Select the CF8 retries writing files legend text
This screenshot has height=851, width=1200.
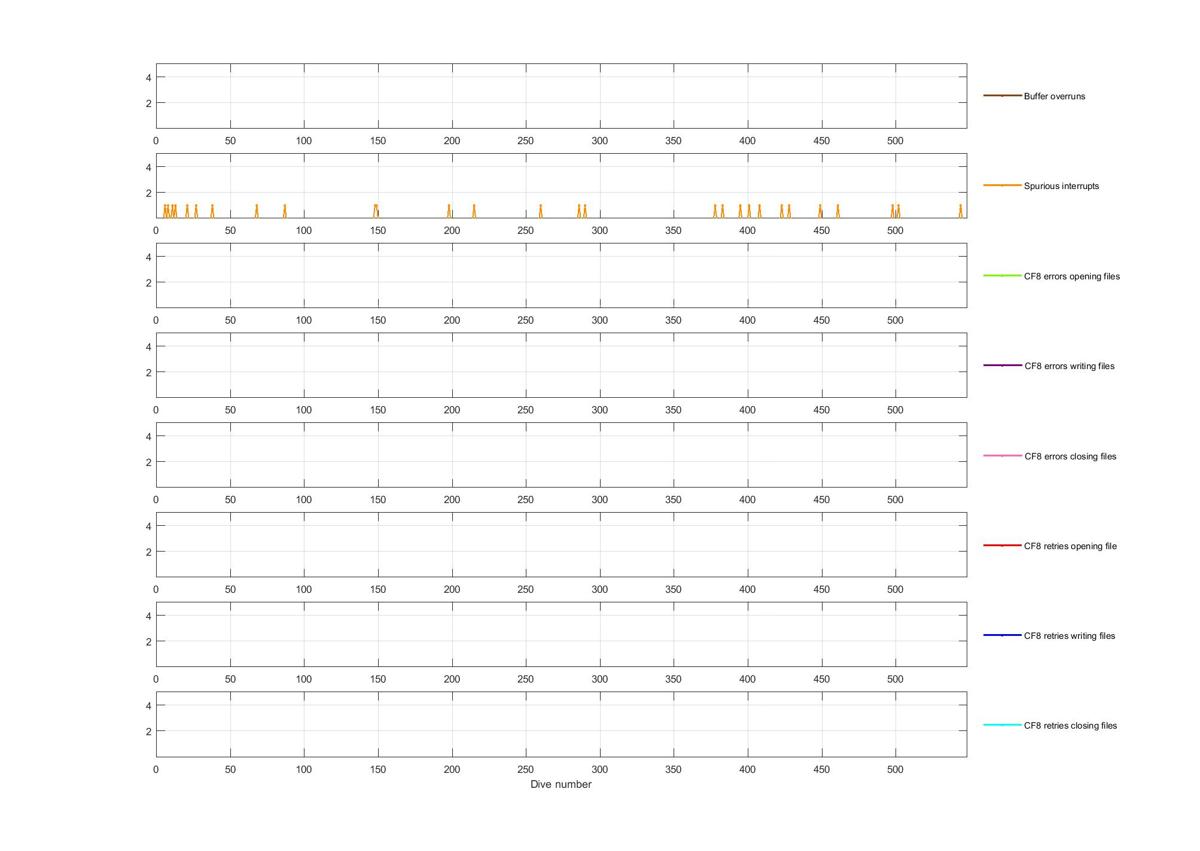click(1069, 636)
